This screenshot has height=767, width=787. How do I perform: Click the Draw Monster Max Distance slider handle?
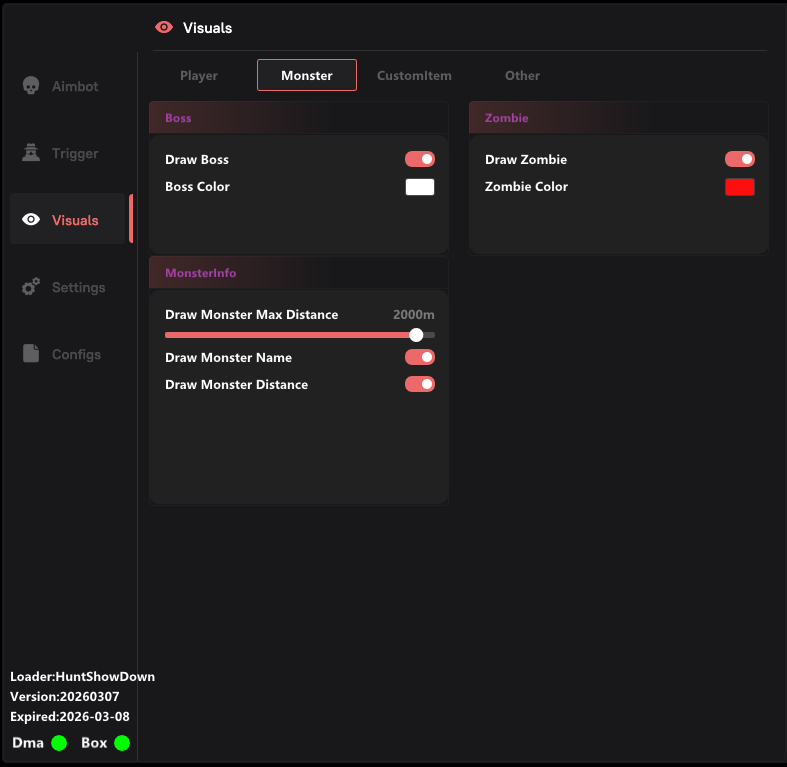[416, 335]
